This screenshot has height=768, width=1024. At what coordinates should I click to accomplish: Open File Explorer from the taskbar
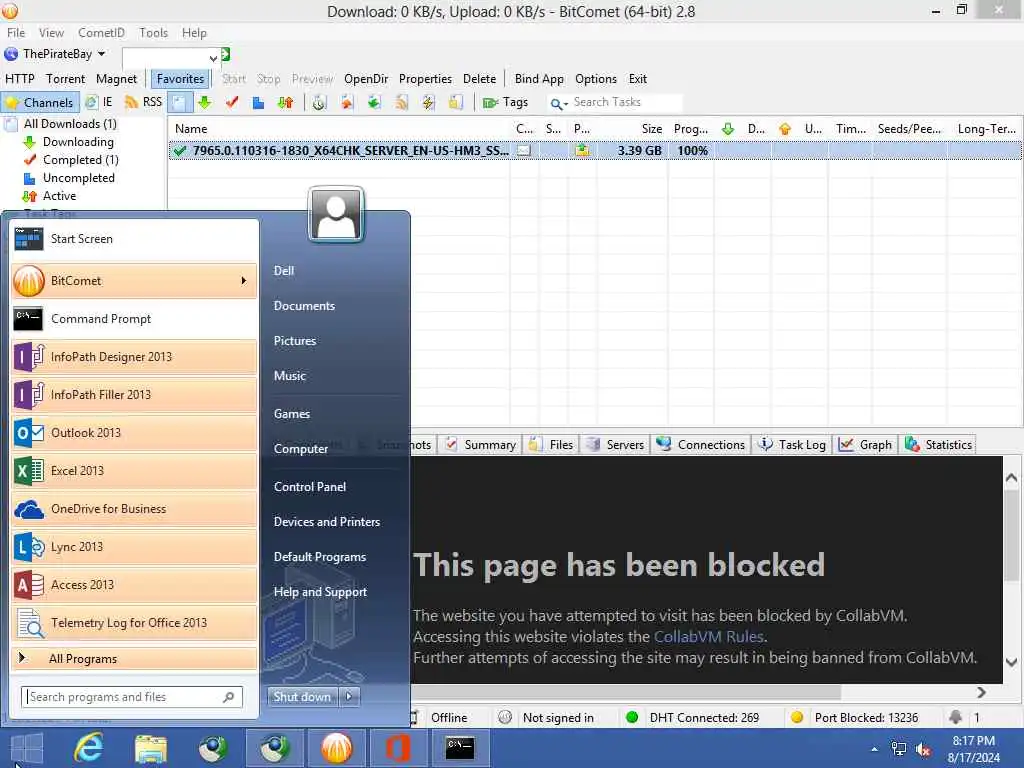pyautogui.click(x=151, y=748)
